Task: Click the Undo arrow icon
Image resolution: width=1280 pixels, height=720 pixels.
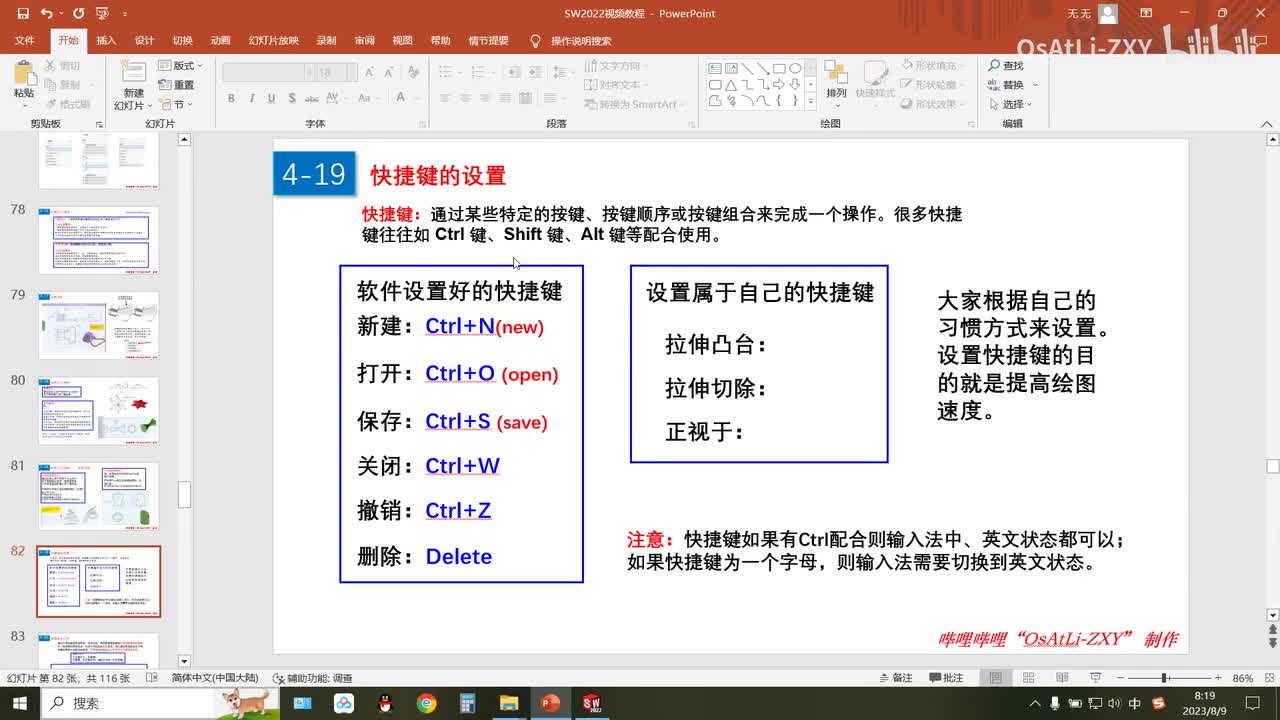Action: point(46,14)
